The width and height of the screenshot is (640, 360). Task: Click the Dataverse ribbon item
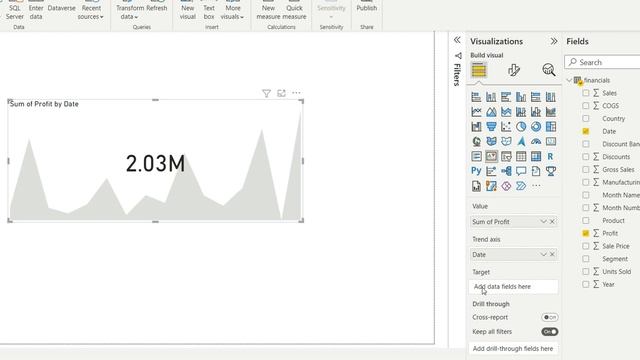coord(62,8)
